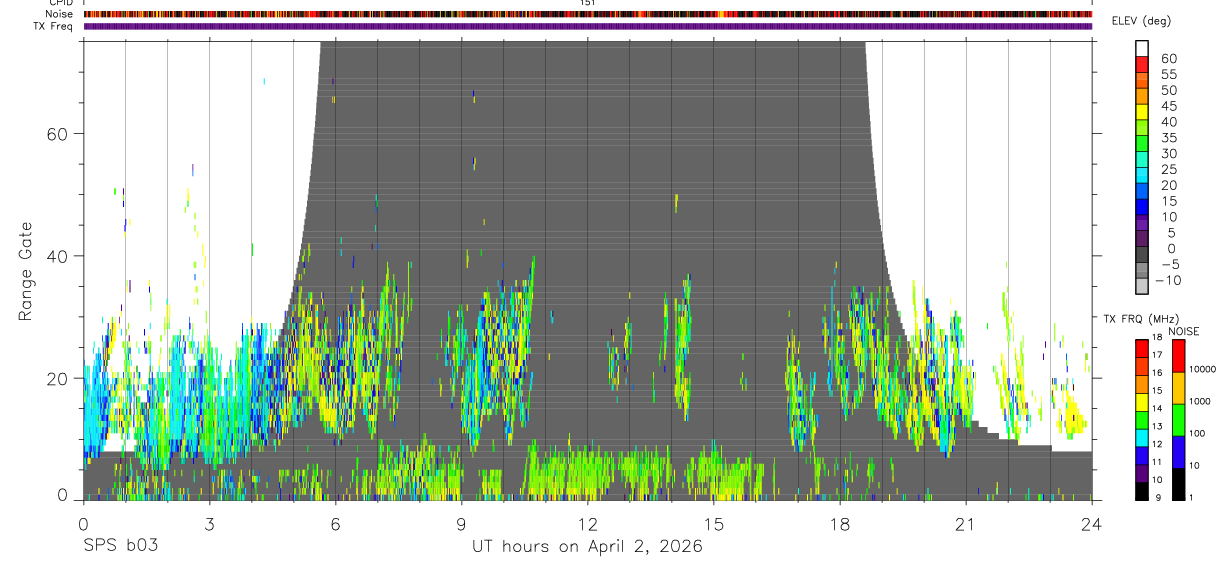Select the orange NOISE color bar segment
The width and height of the screenshot is (1228, 567).
(x=1178, y=388)
